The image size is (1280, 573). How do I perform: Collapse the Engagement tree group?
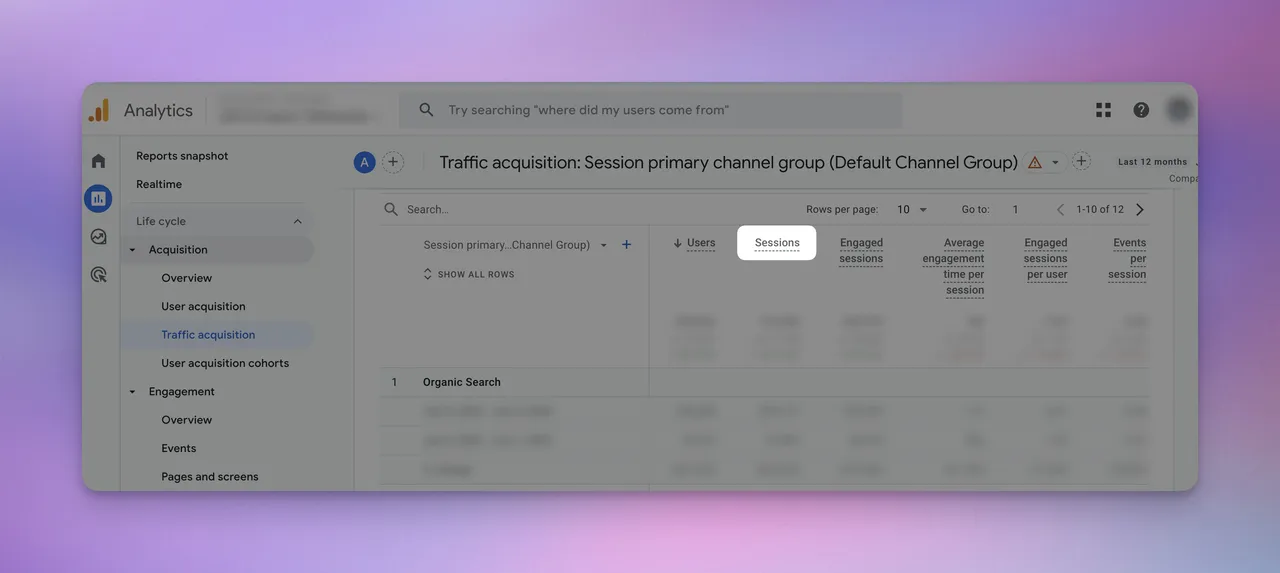click(133, 392)
